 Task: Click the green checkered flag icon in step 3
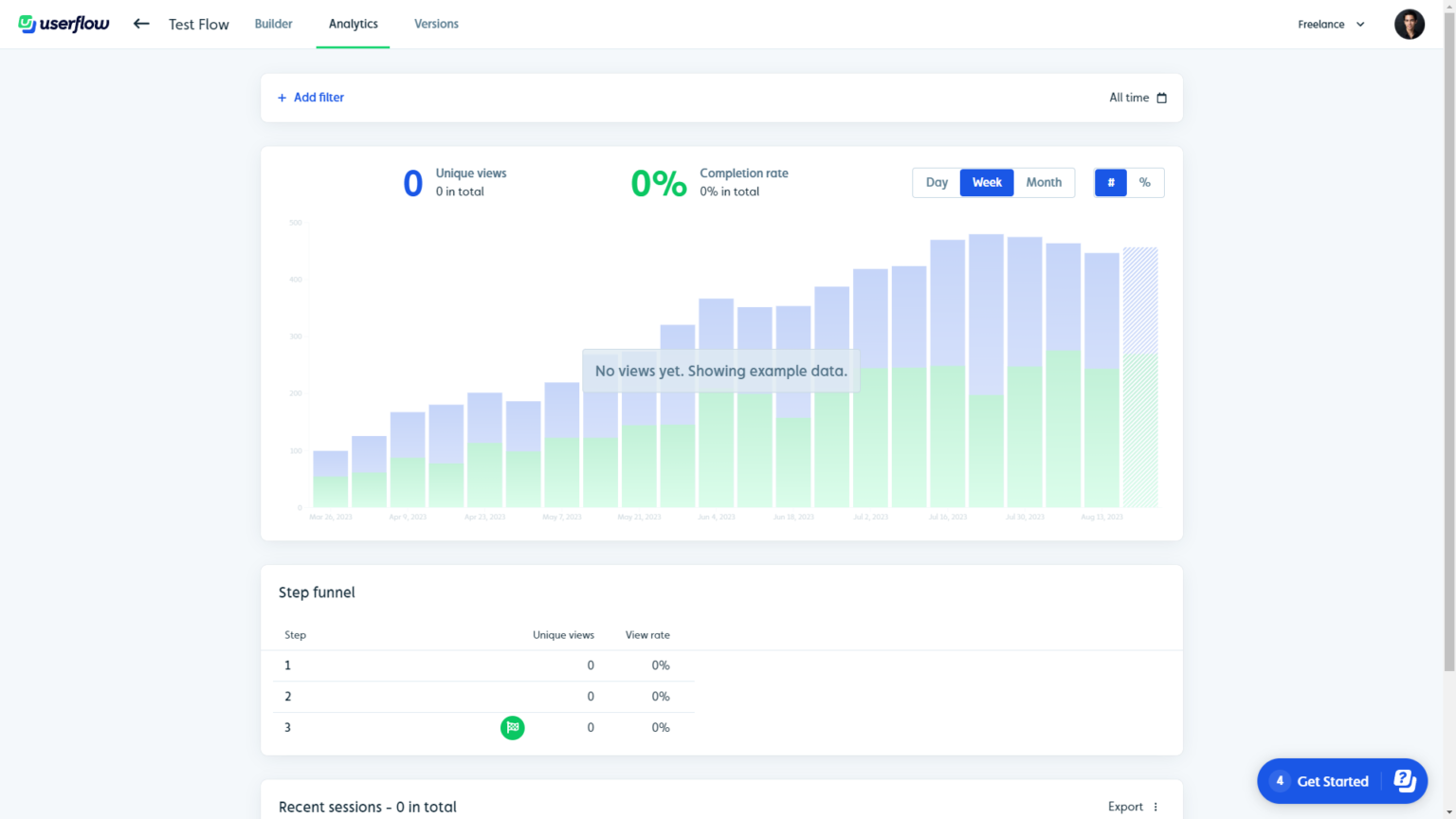[x=513, y=727]
